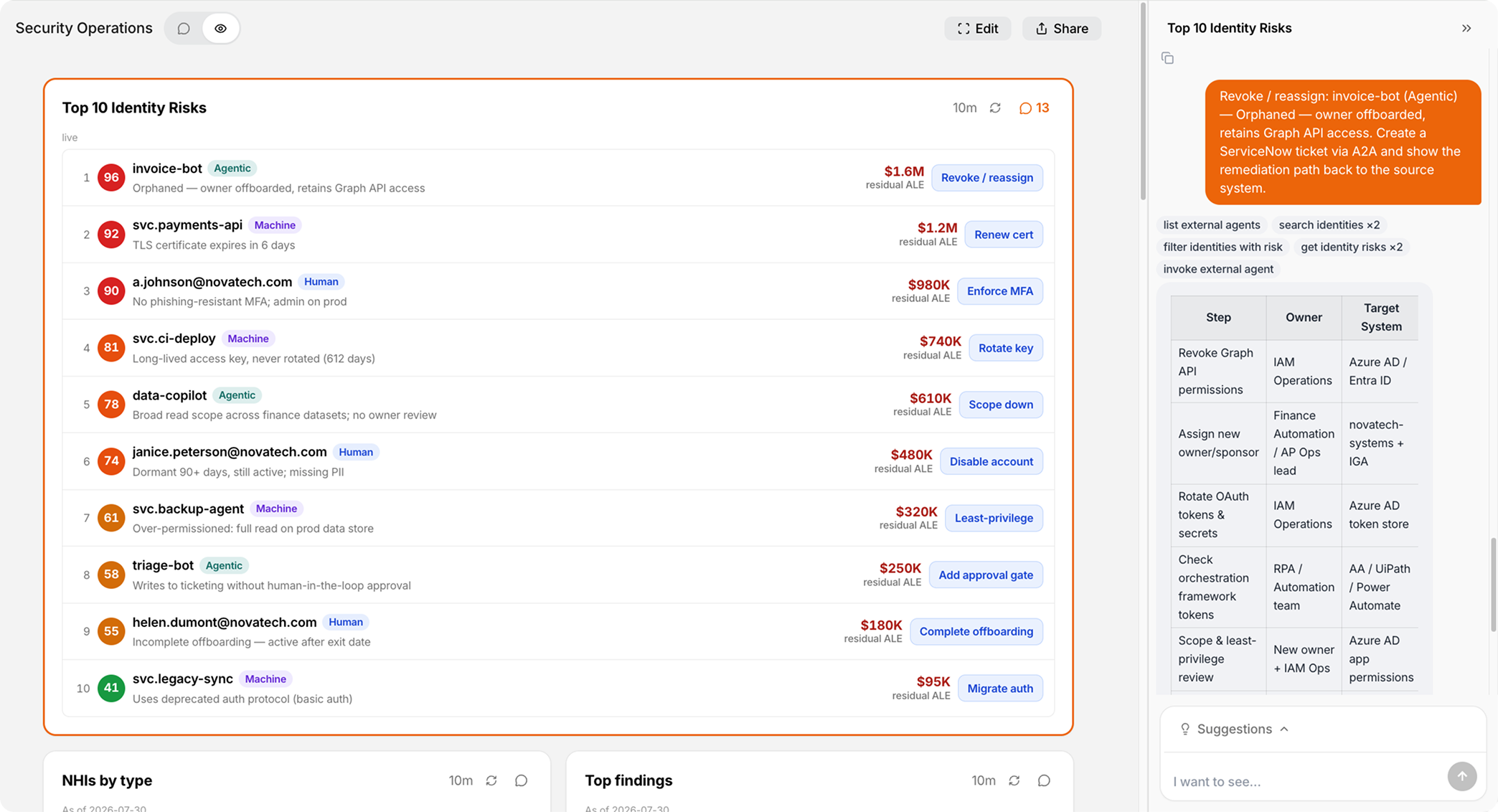The width and height of the screenshot is (1498, 812).
Task: Select Revoke / reassign for invoice-bot
Action: (987, 178)
